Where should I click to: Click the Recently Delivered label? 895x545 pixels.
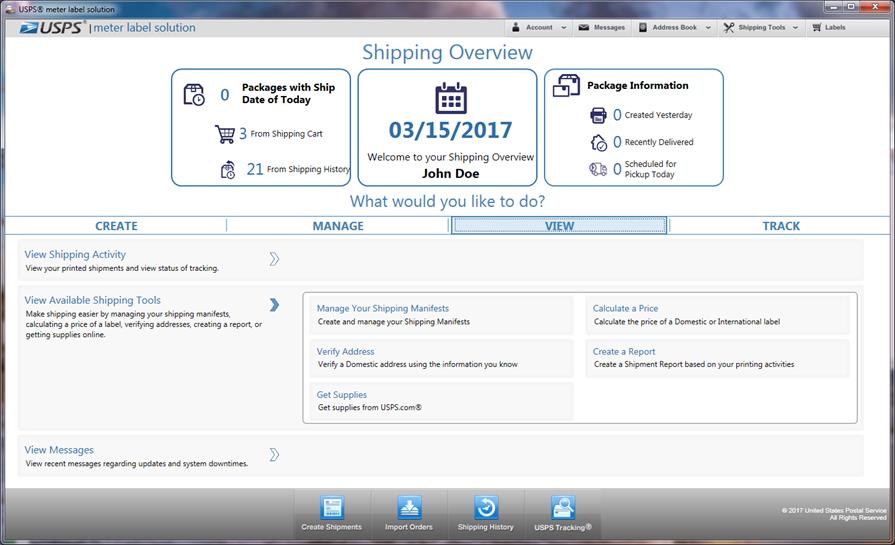pyautogui.click(x=659, y=142)
